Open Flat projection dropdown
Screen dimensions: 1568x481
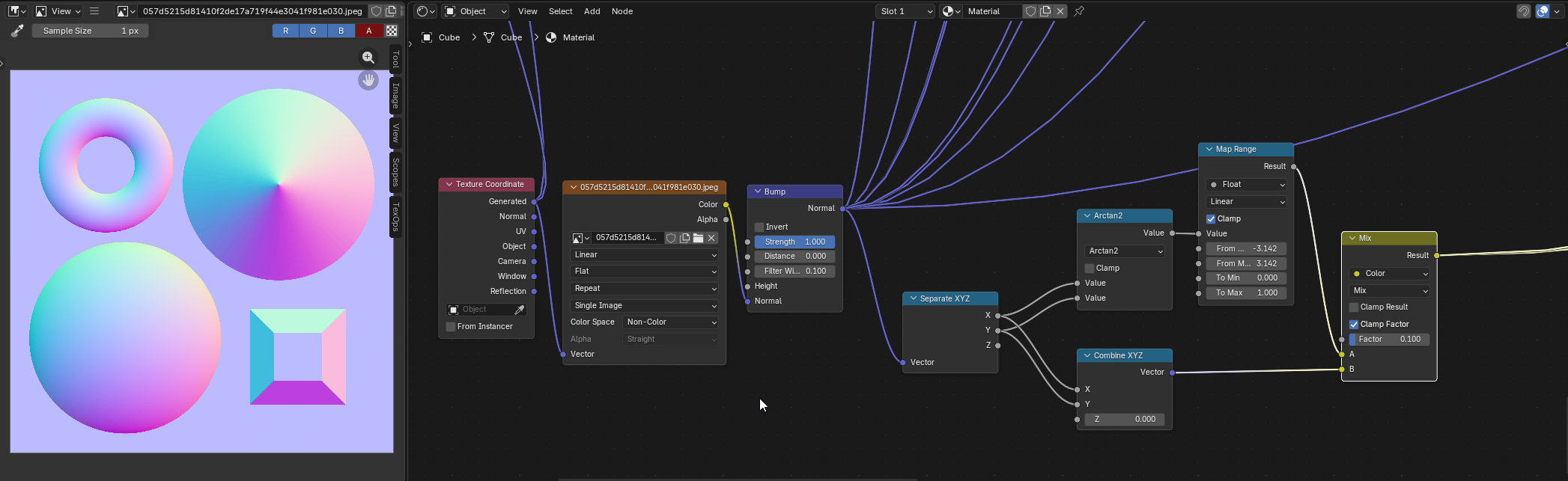644,272
